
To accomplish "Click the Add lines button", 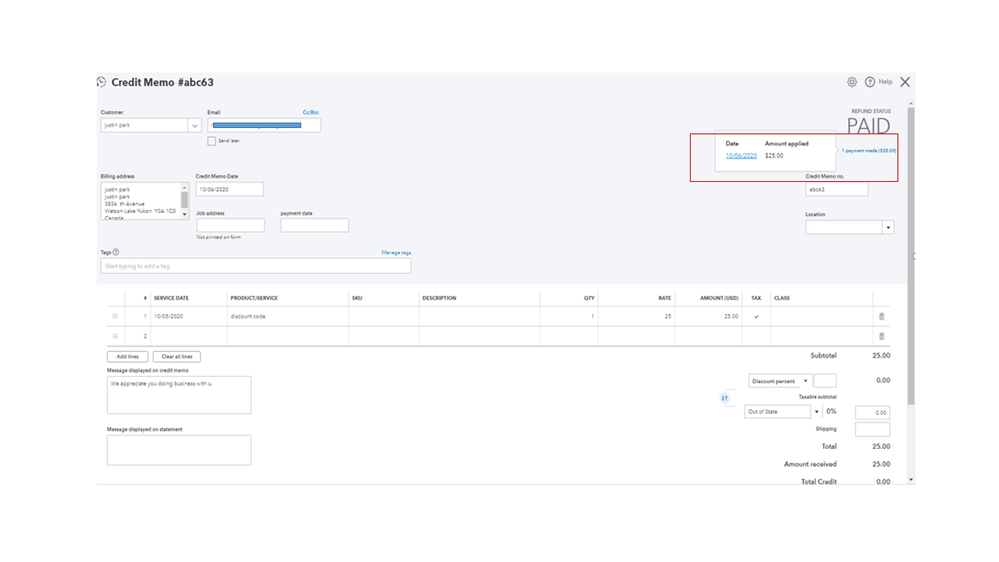I will click(x=128, y=356).
